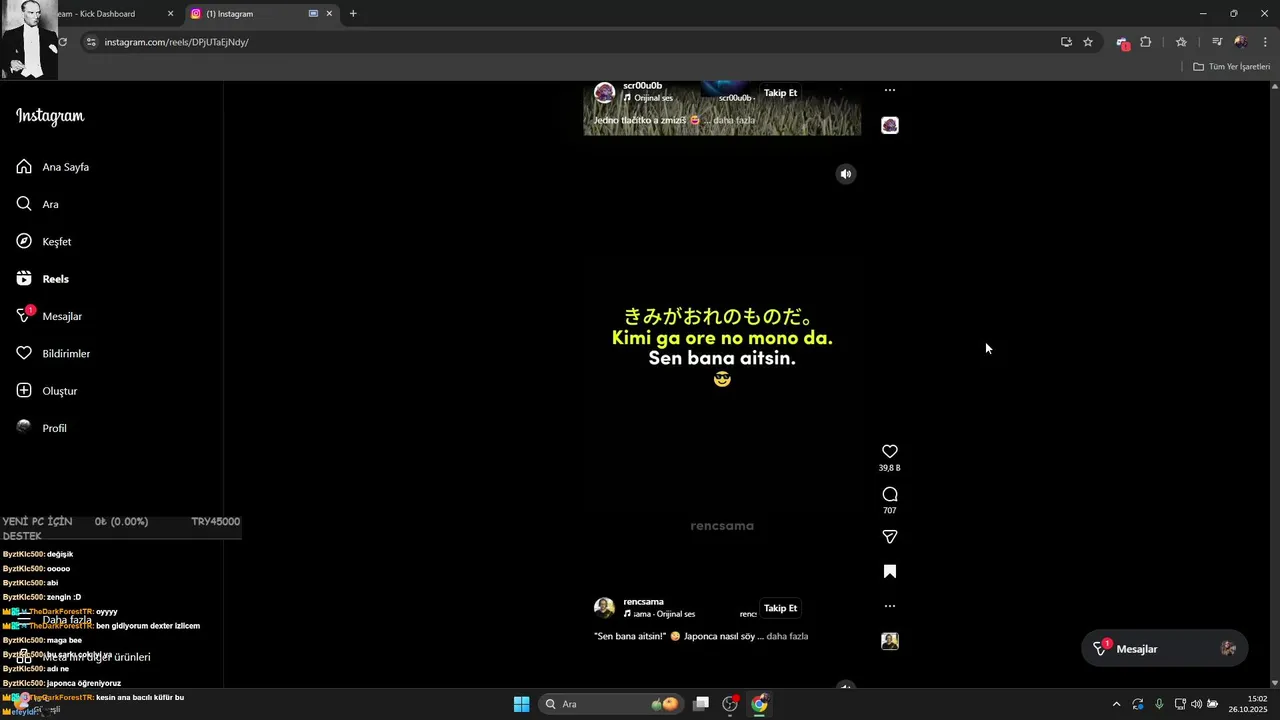
Task: Like the rencsama reel with heart icon
Action: pos(890,451)
